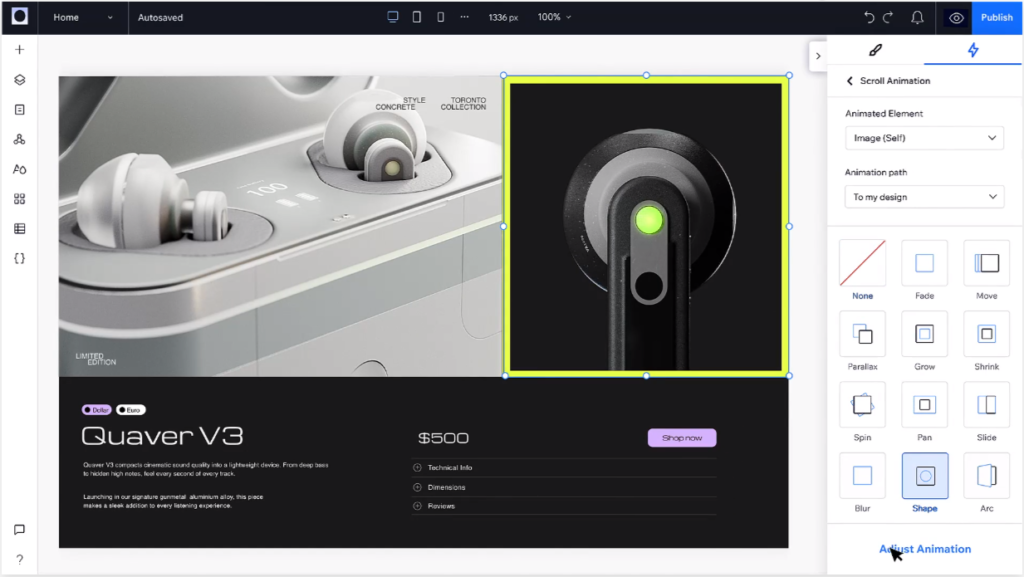
Task: Switch to the link settings tab
Action: 876,50
